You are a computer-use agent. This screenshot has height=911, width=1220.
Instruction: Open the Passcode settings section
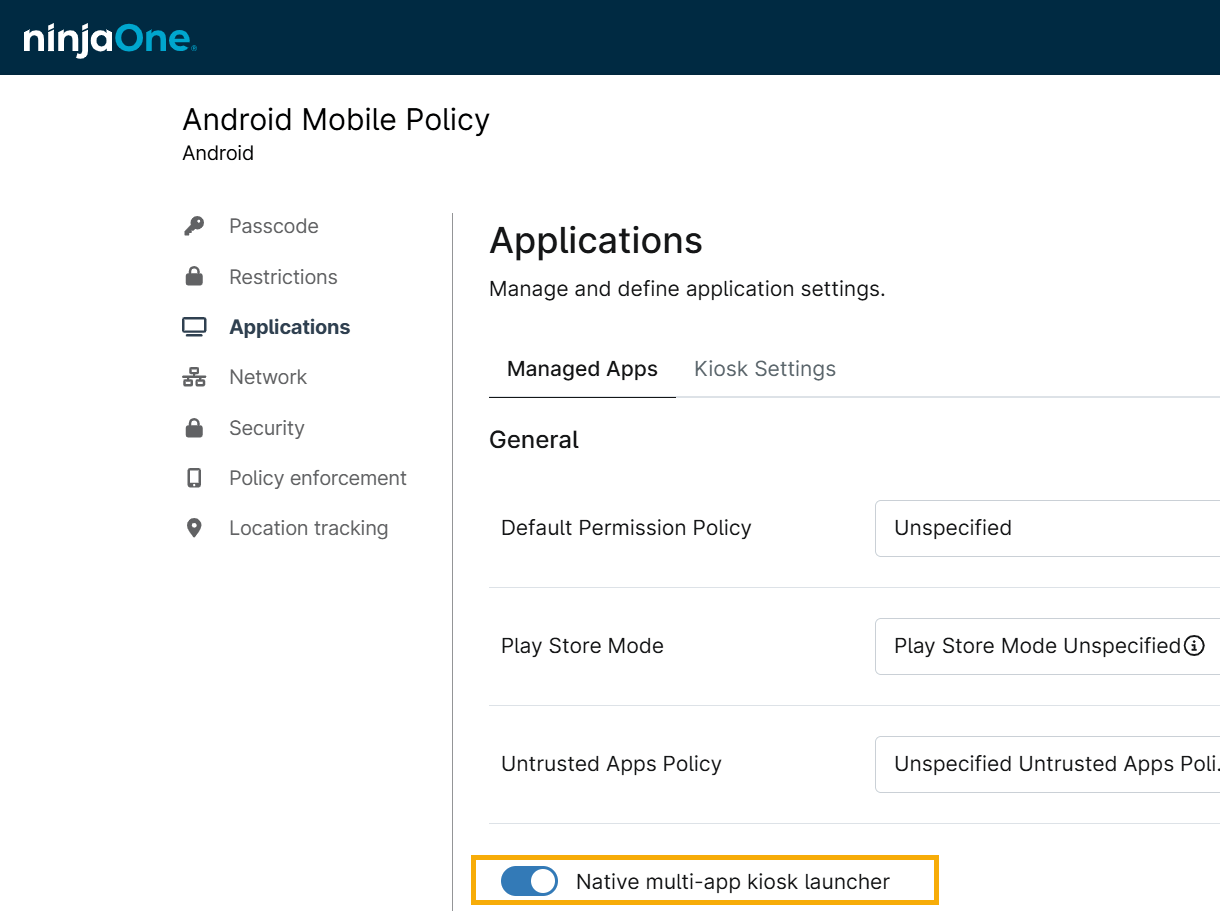tap(273, 226)
